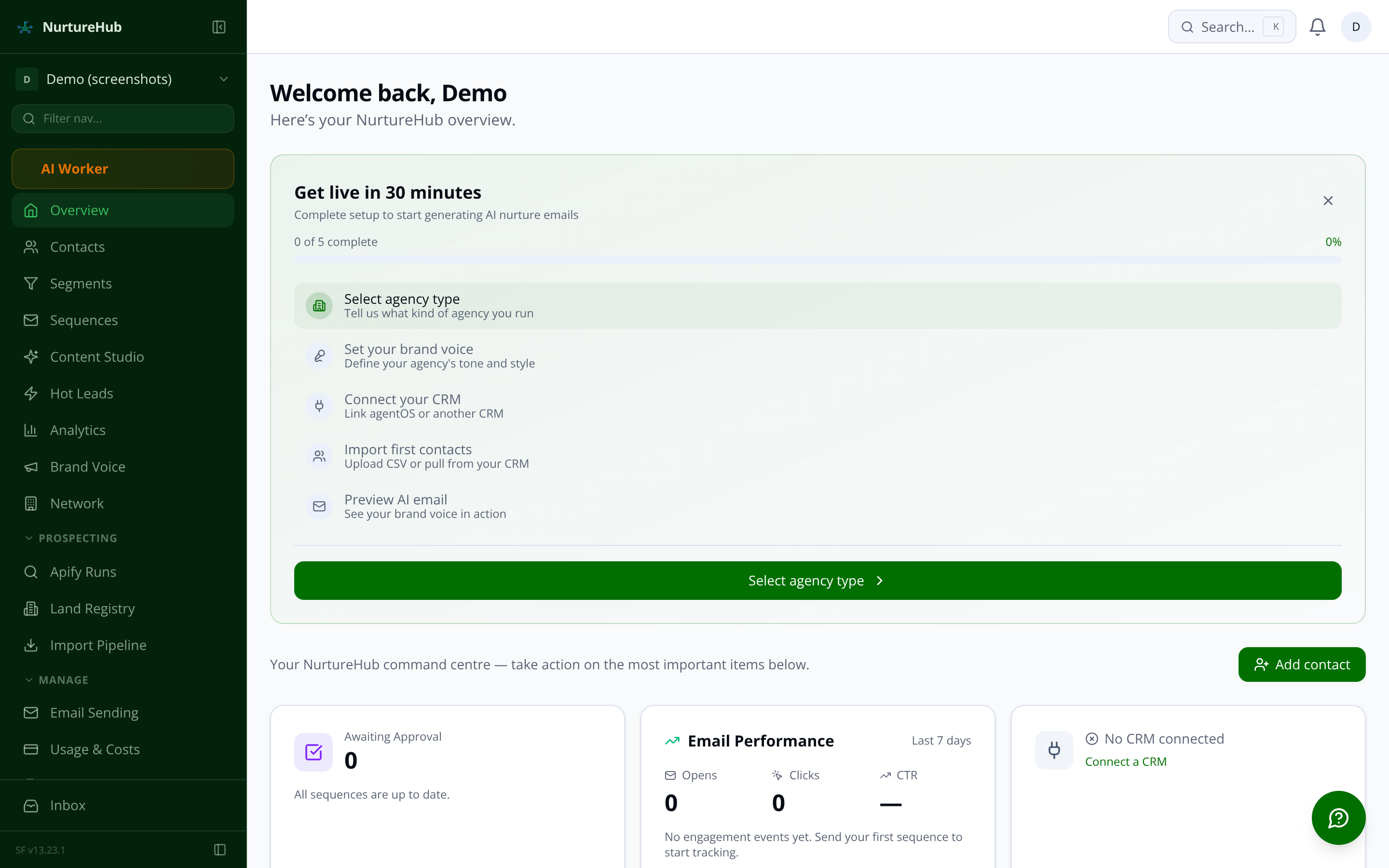Click the Connect your CRM plug icon
The image size is (1389, 868).
[319, 406]
